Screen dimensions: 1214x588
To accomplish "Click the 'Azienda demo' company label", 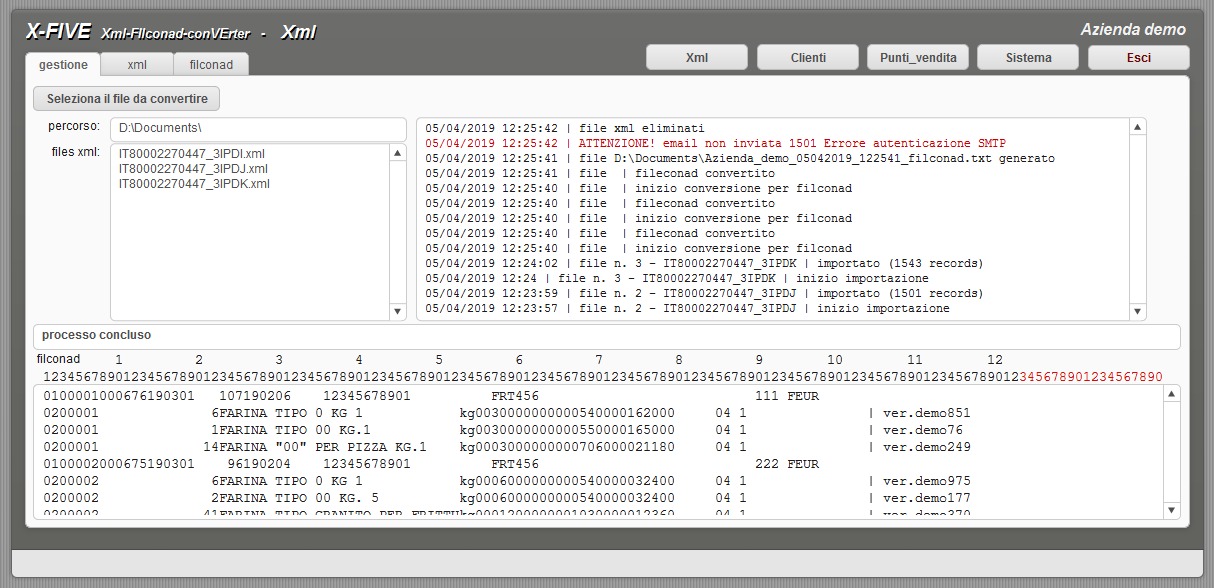I will [x=1133, y=30].
